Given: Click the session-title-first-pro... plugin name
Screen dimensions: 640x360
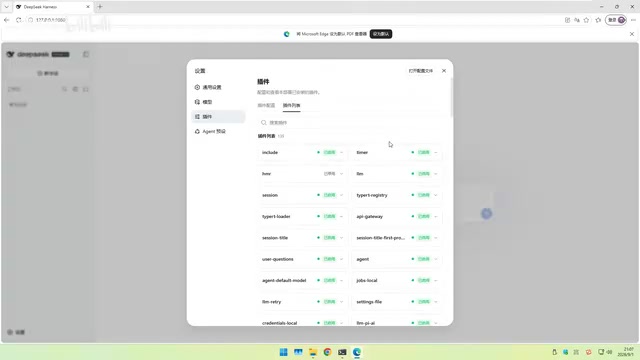Looking at the screenshot, I should point(380,238).
